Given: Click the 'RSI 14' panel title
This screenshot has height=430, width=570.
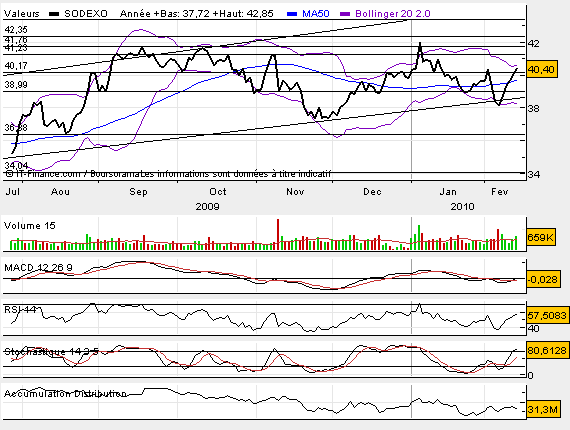Looking at the screenshot, I should pos(20,310).
